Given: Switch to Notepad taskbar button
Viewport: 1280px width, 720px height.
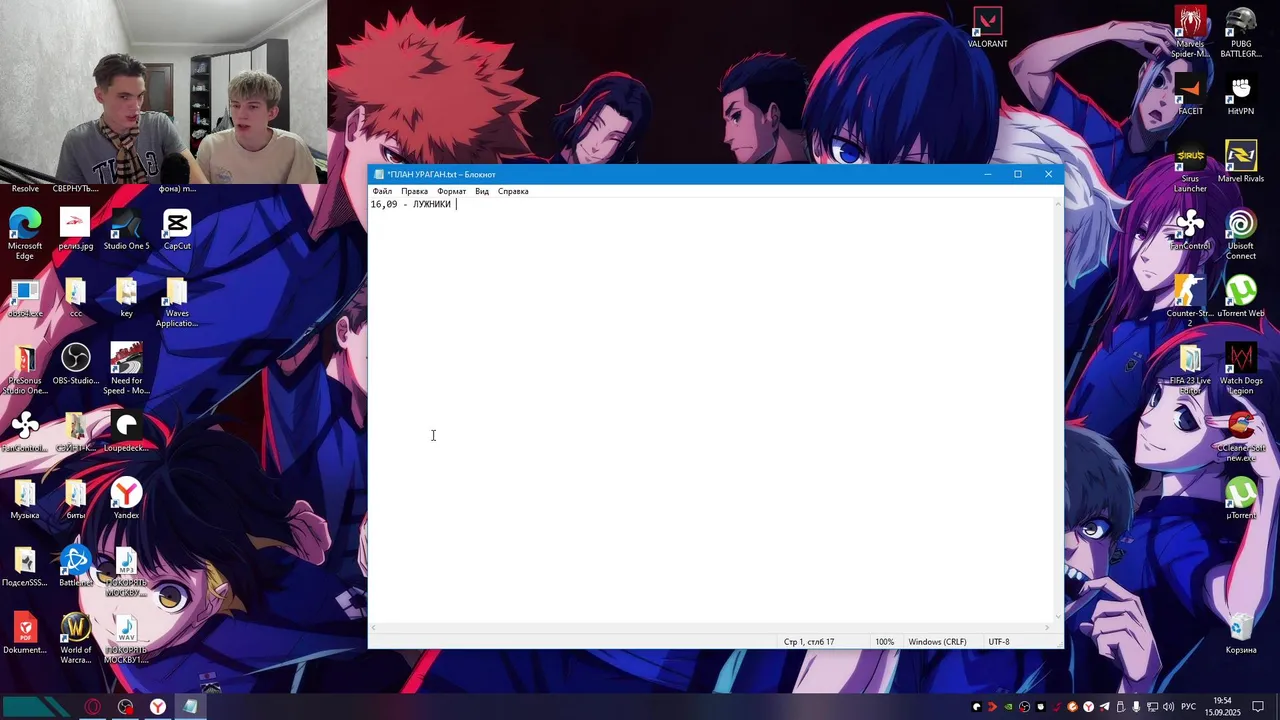Looking at the screenshot, I should (190, 707).
